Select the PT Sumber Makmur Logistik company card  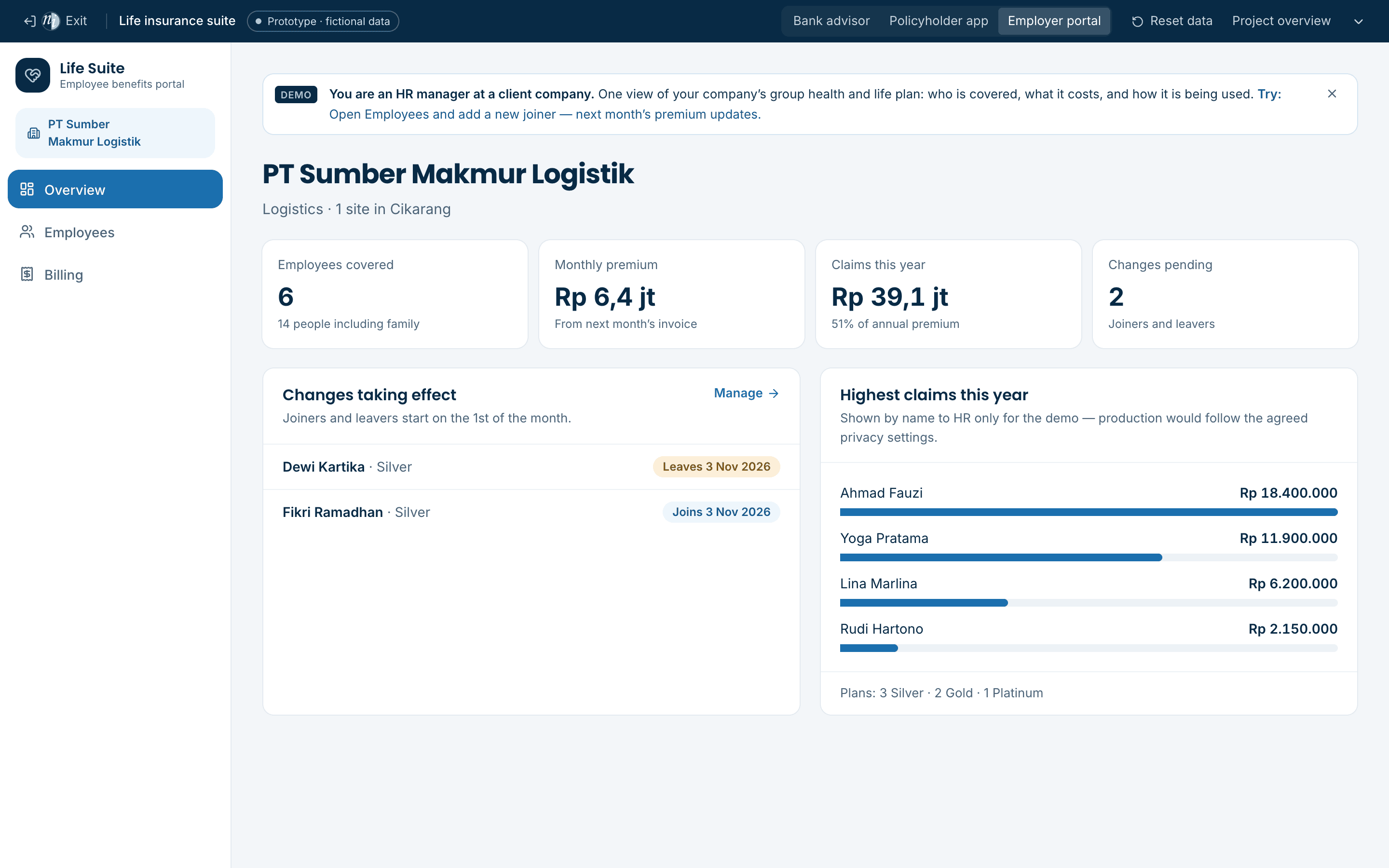pos(115,133)
